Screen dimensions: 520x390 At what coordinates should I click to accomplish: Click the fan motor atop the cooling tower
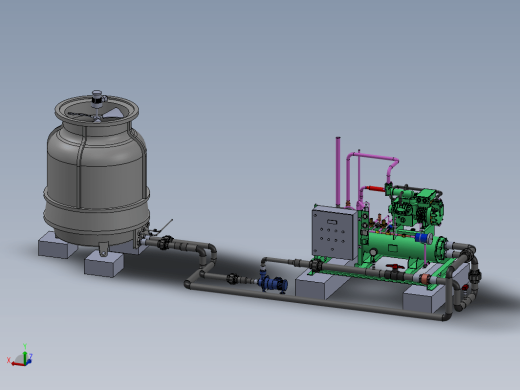coord(97,99)
